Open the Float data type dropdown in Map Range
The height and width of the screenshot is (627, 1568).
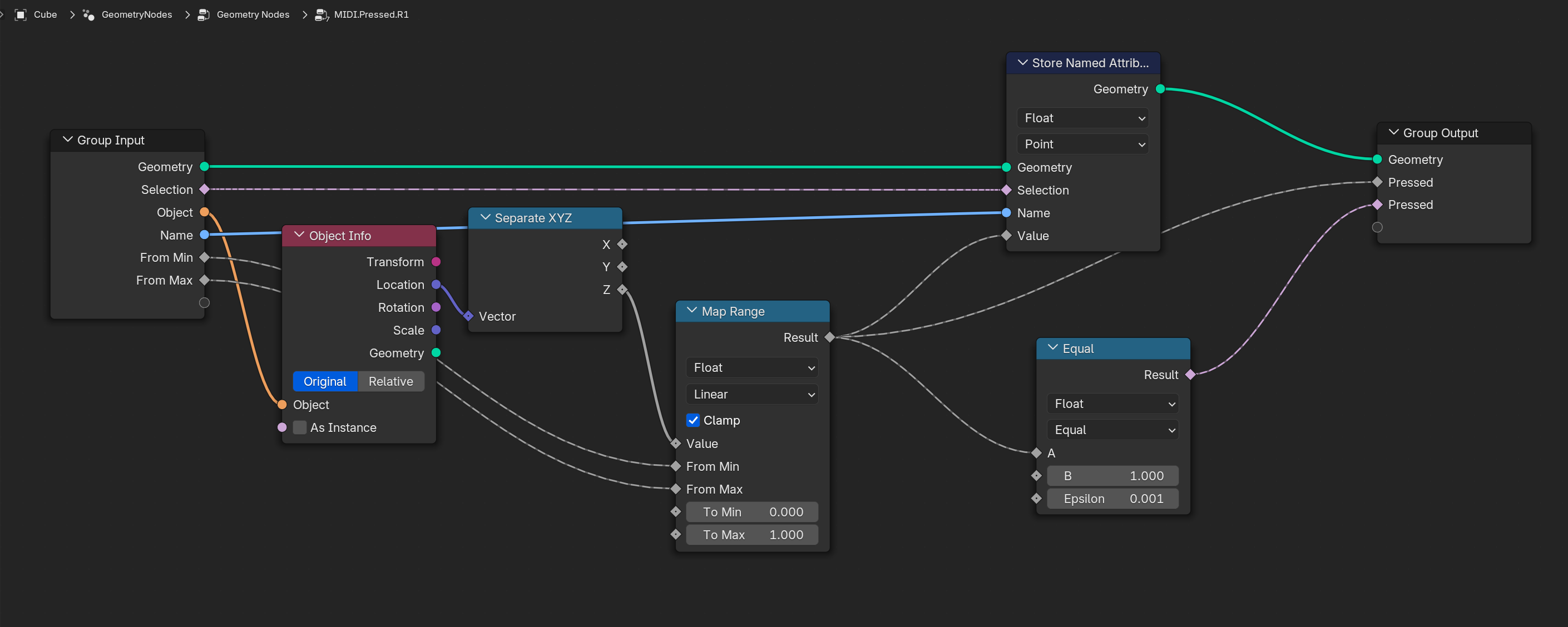coord(753,367)
